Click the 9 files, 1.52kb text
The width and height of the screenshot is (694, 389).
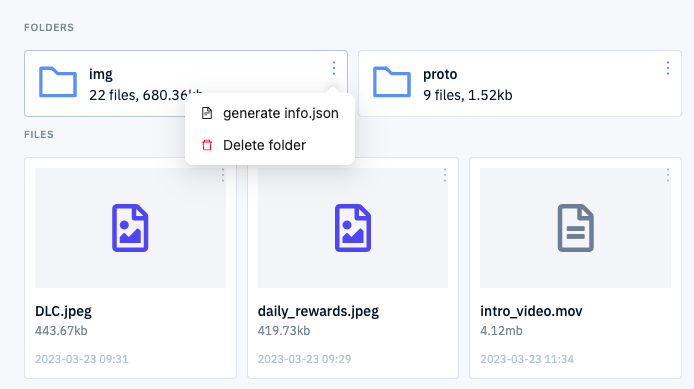tap(468, 95)
